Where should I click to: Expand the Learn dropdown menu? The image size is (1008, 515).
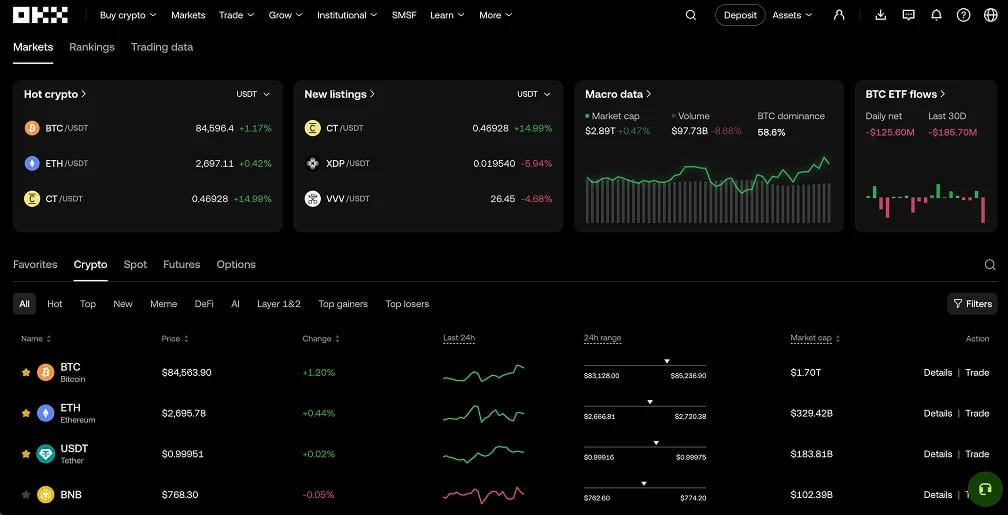pos(447,15)
